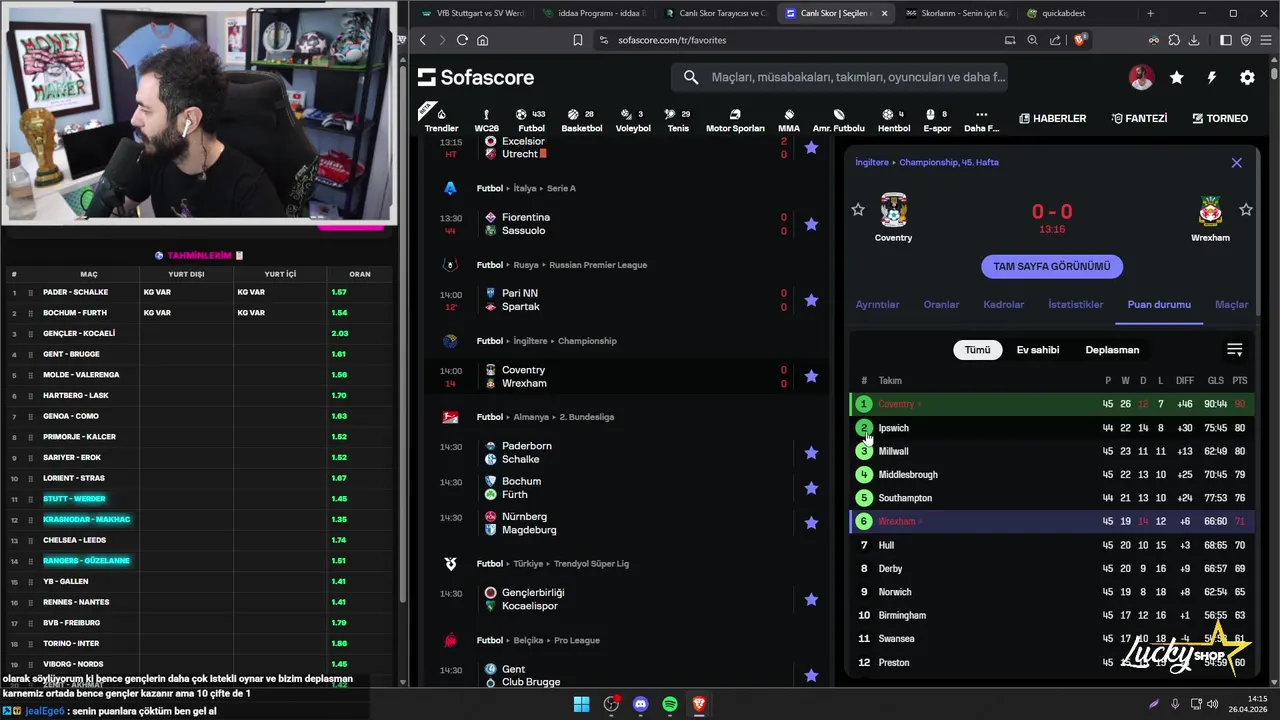This screenshot has height=720, width=1280.
Task: Open the Almanya 2. Bundesliga header
Action: tap(545, 417)
